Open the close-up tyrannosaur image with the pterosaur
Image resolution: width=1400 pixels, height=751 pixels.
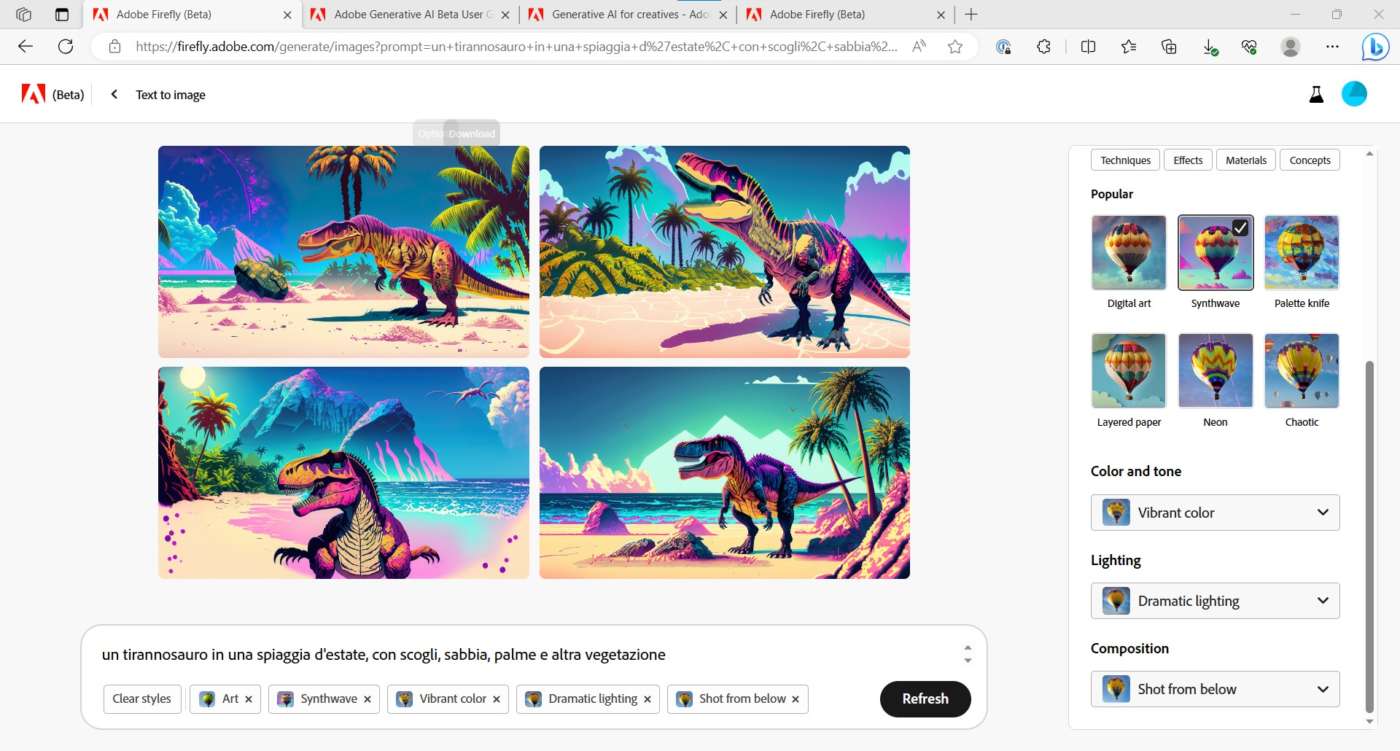tap(344, 473)
